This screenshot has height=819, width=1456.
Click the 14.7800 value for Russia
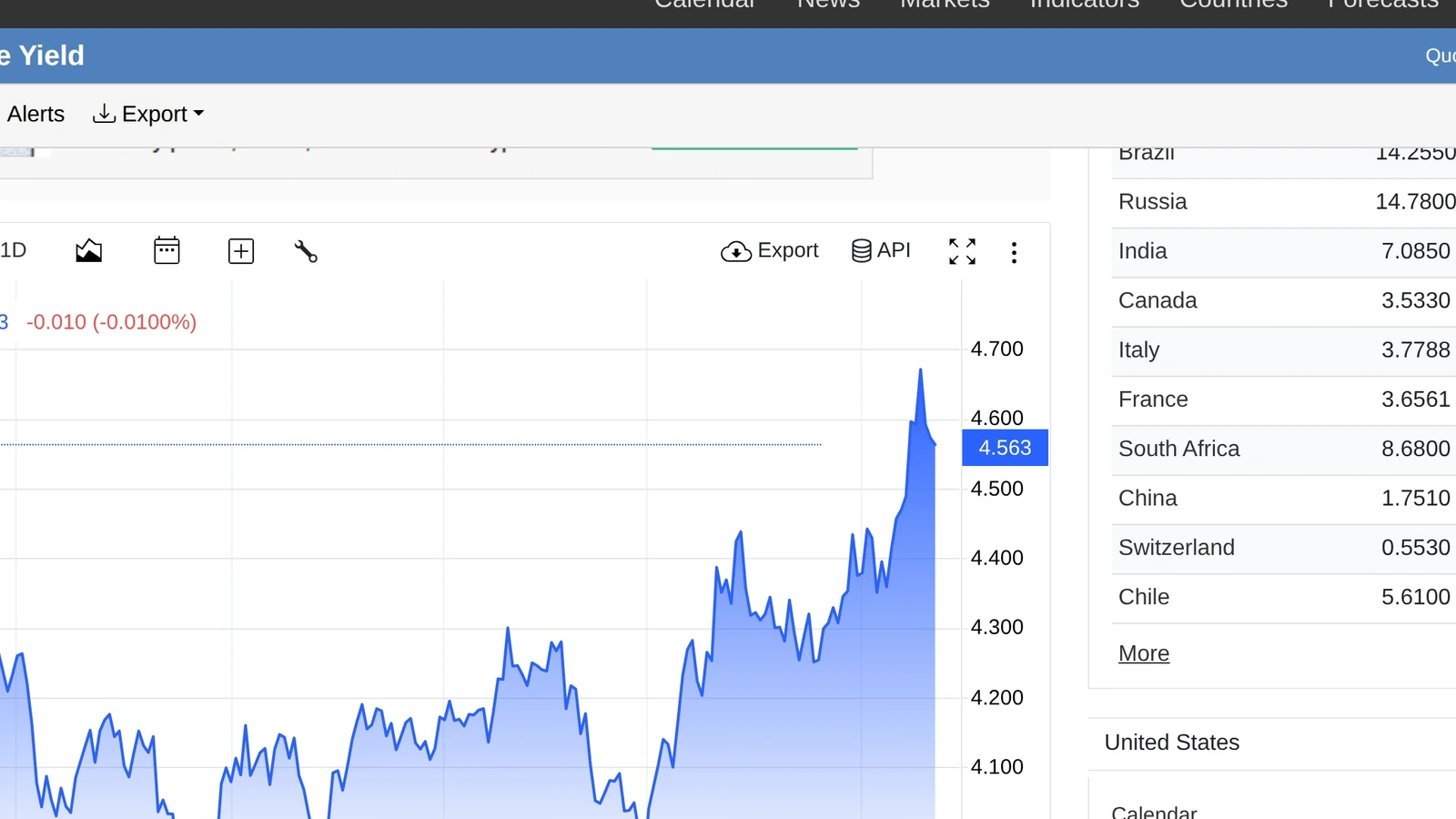1415,202
